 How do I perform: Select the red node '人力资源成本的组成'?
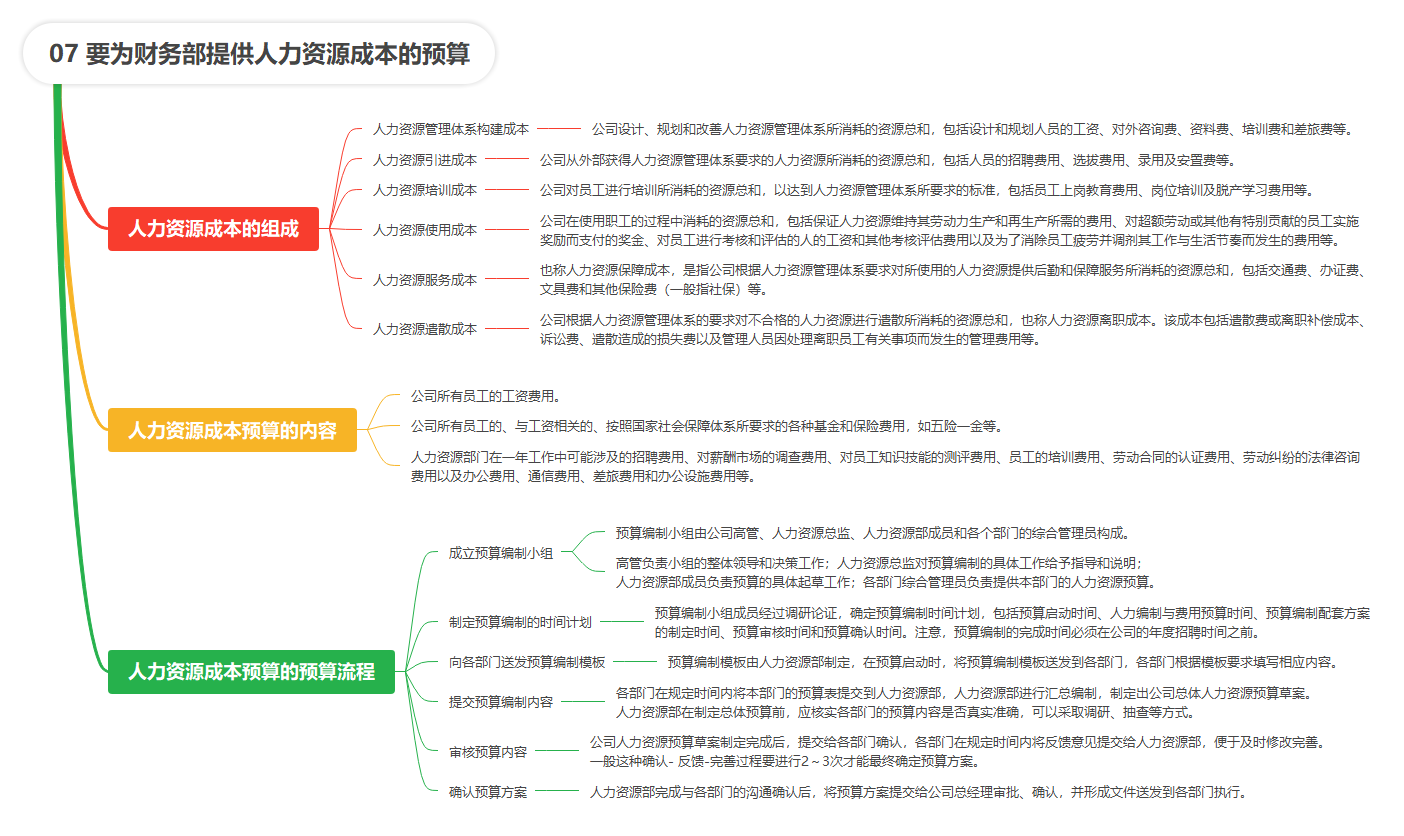coord(213,229)
